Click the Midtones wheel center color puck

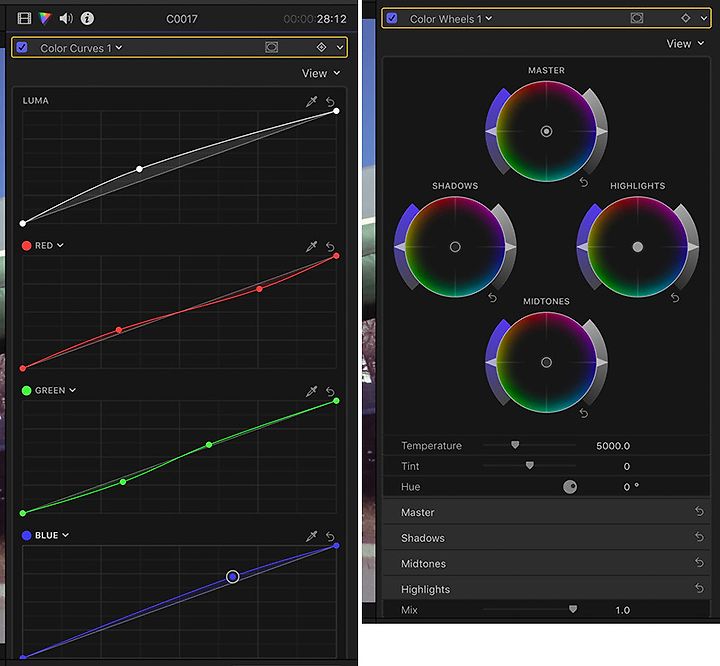point(546,362)
